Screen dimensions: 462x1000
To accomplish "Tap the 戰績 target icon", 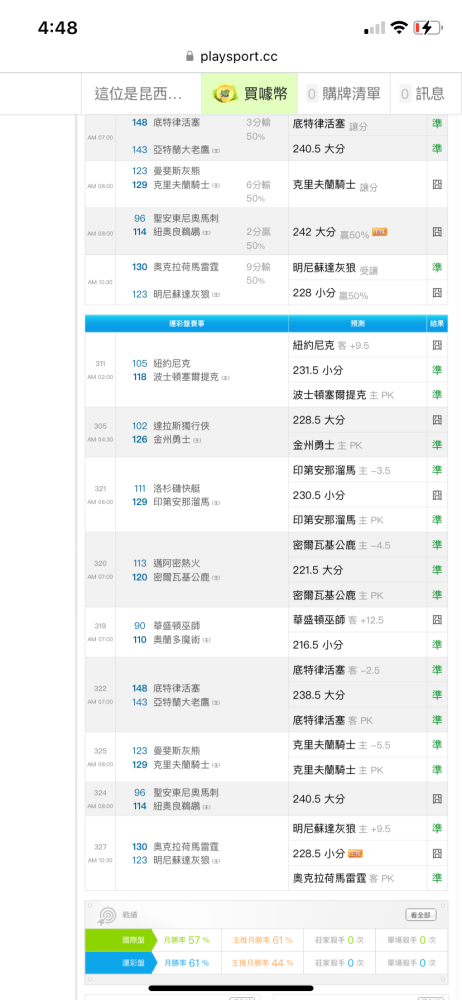I will (x=105, y=916).
